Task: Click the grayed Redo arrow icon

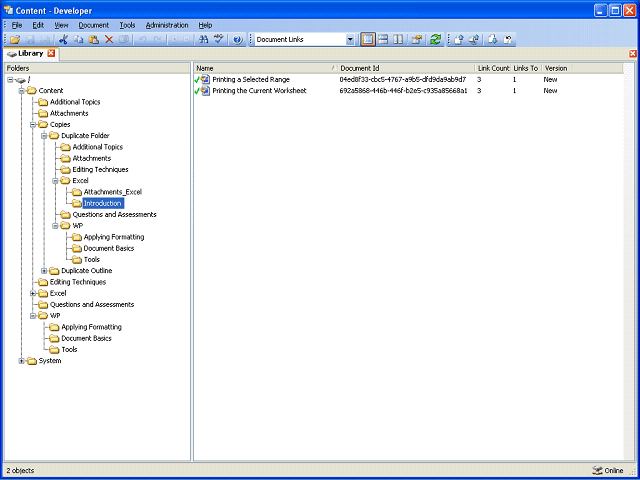Action: (x=158, y=40)
